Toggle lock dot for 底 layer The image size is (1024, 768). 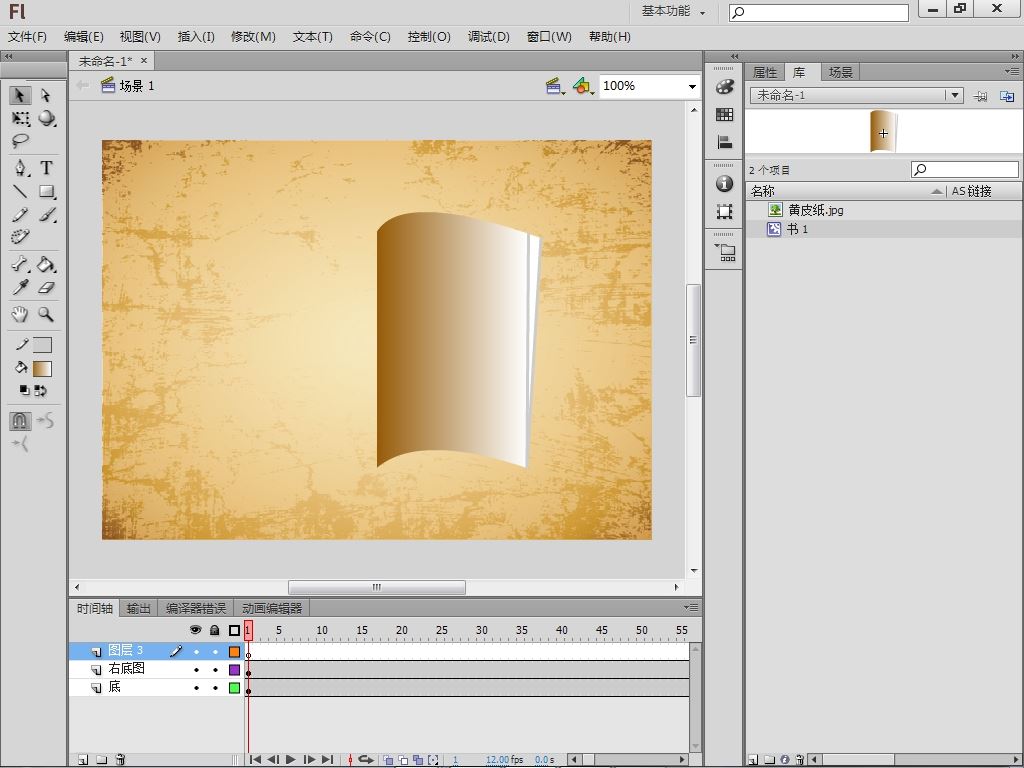(214, 688)
